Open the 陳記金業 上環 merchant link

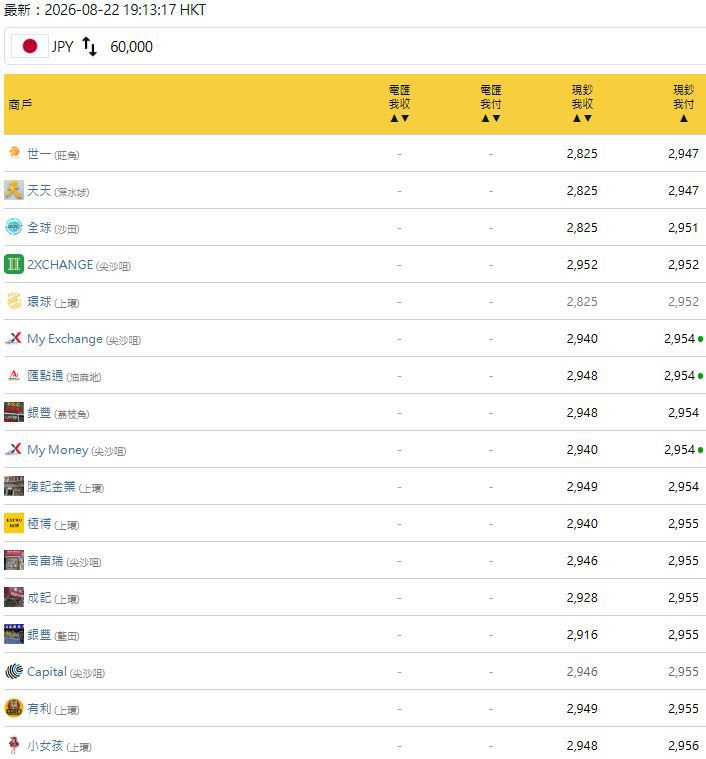65,486
